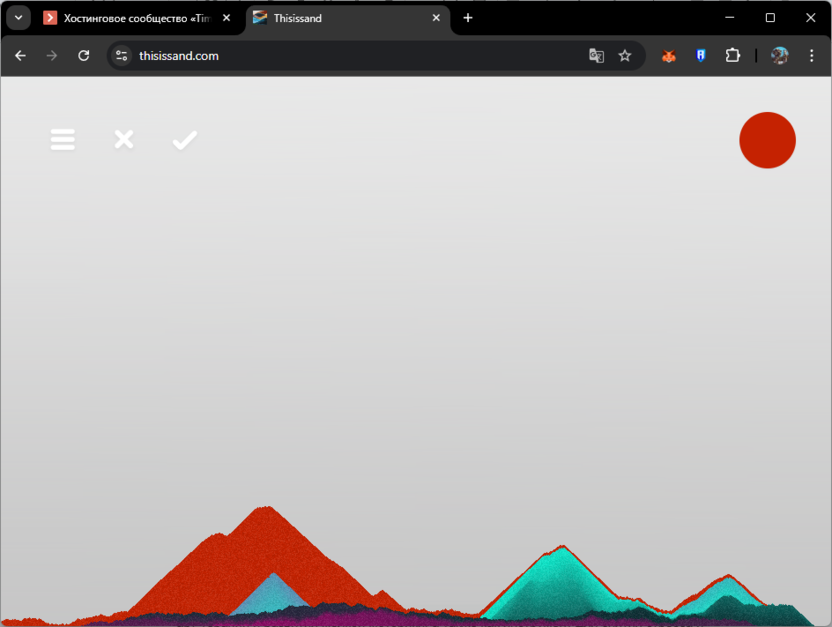Open the Chrome three-dot menu
The image size is (832, 627).
811,56
